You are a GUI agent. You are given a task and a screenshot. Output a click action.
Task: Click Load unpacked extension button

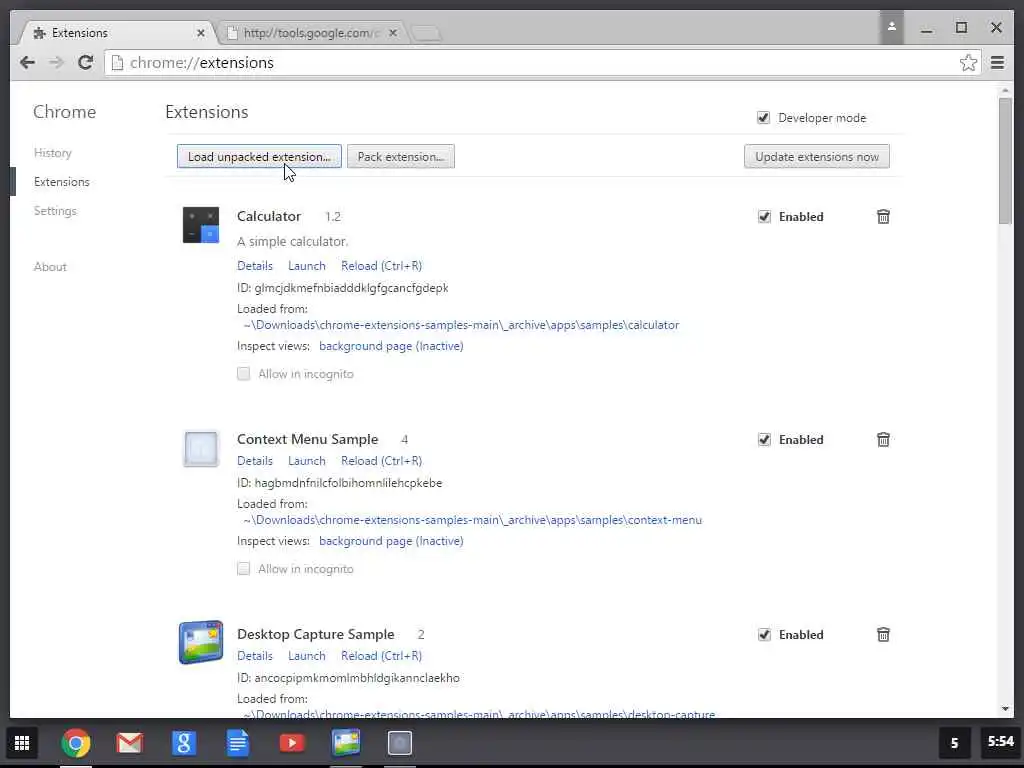(x=259, y=157)
